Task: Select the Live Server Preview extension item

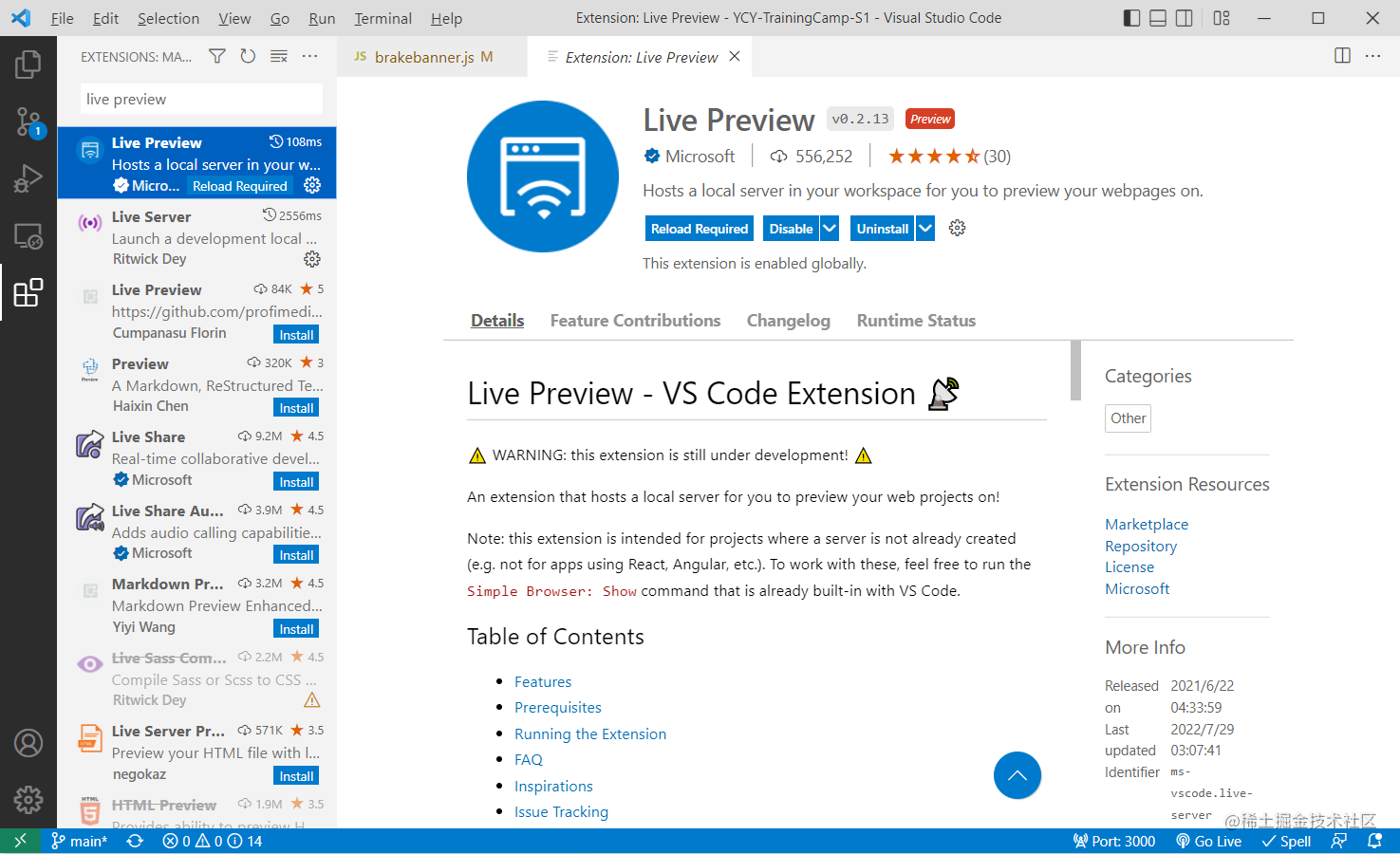Action: point(197,752)
